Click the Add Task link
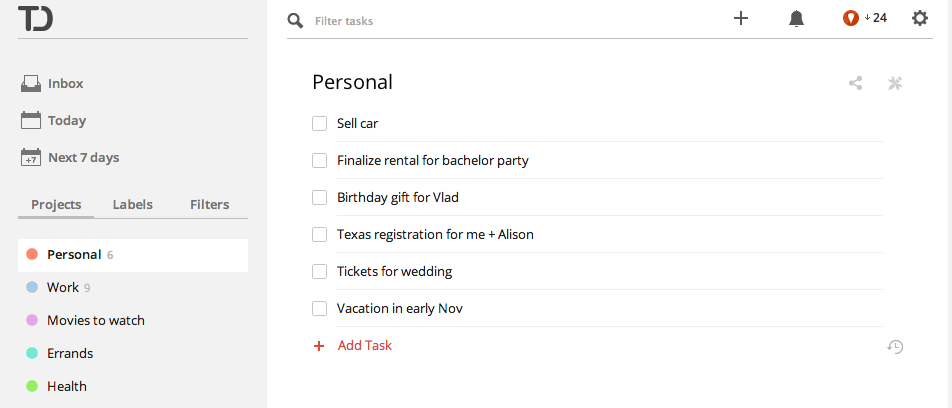The width and height of the screenshot is (952, 408). coord(364,346)
